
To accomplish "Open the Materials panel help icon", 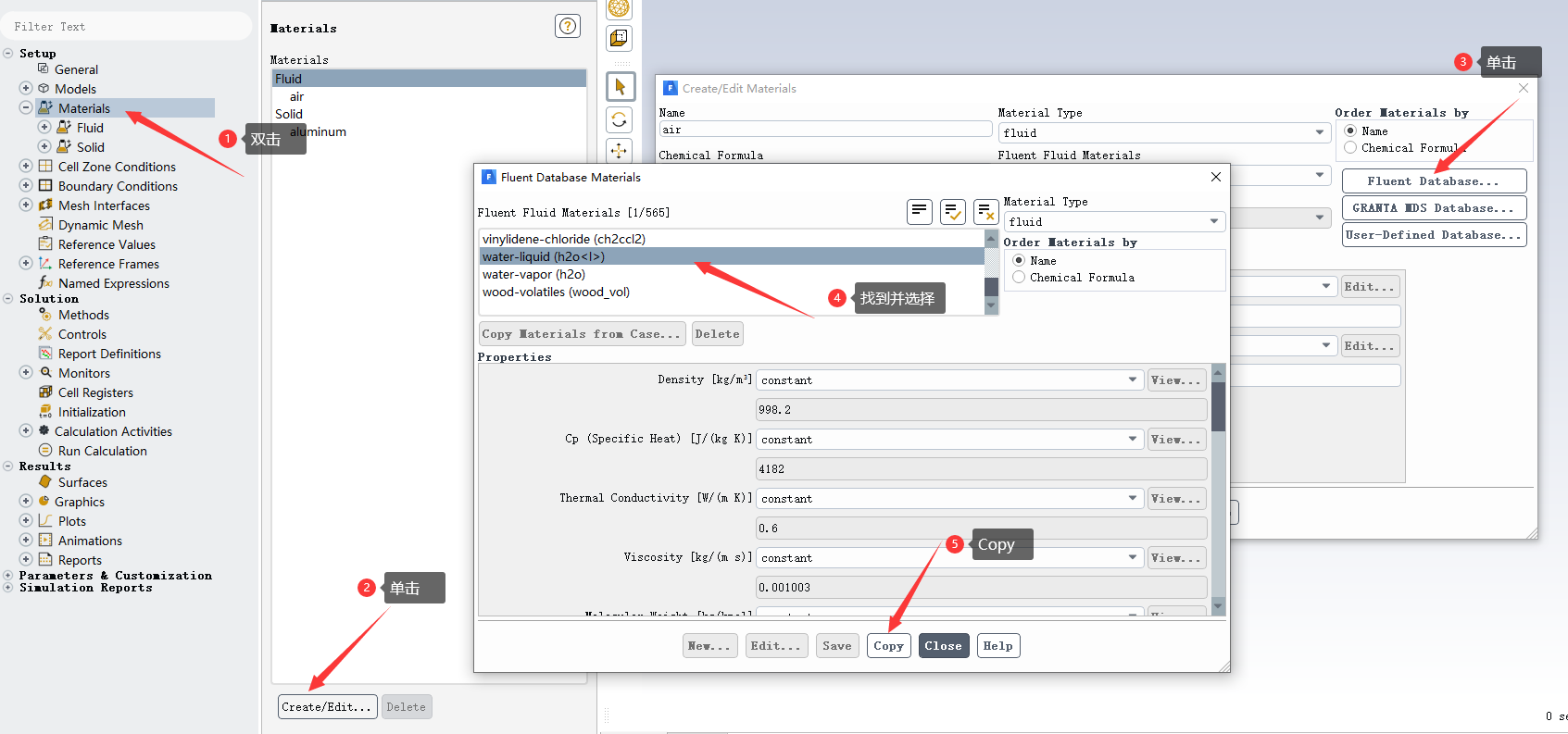I will pos(567,26).
